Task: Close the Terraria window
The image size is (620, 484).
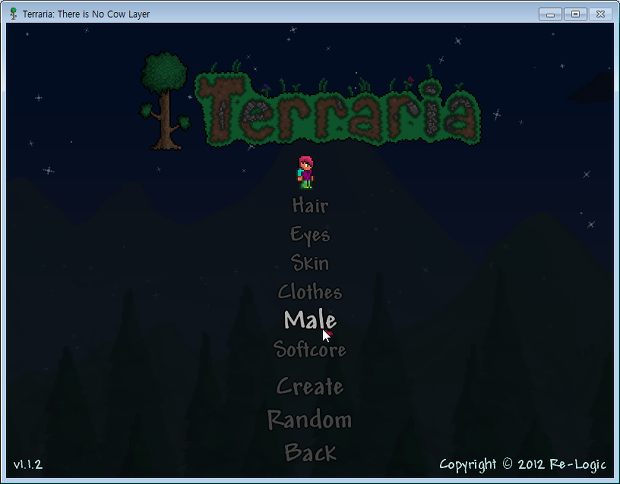Action: 601,14
